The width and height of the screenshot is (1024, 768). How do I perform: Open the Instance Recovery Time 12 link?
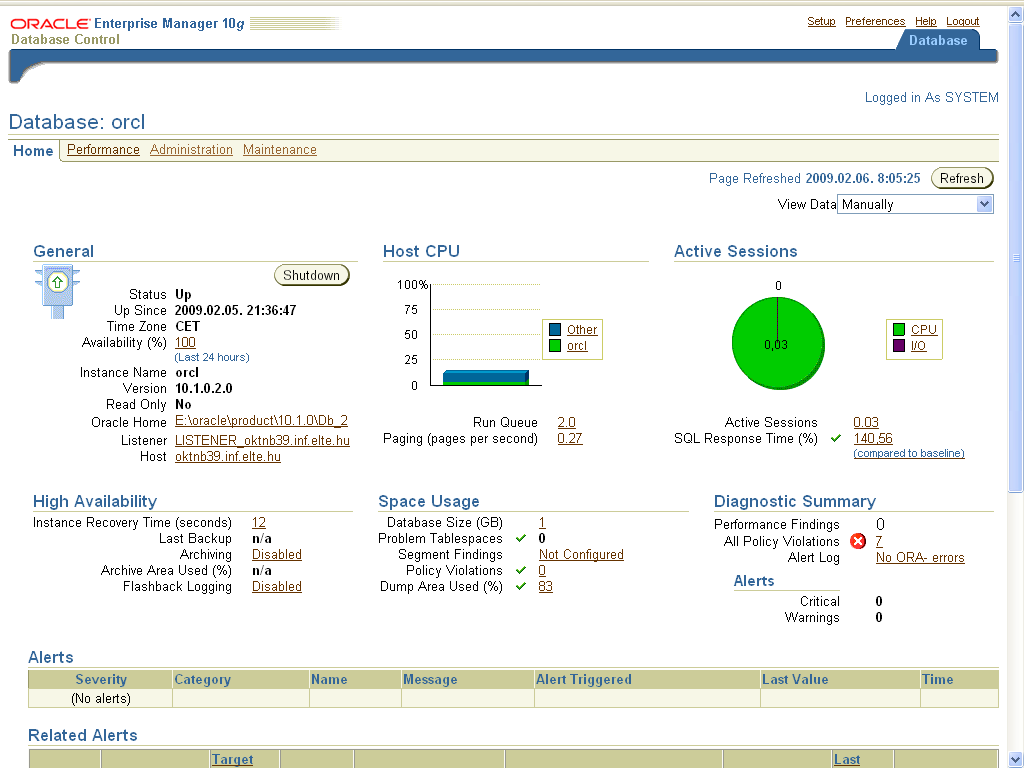259,522
